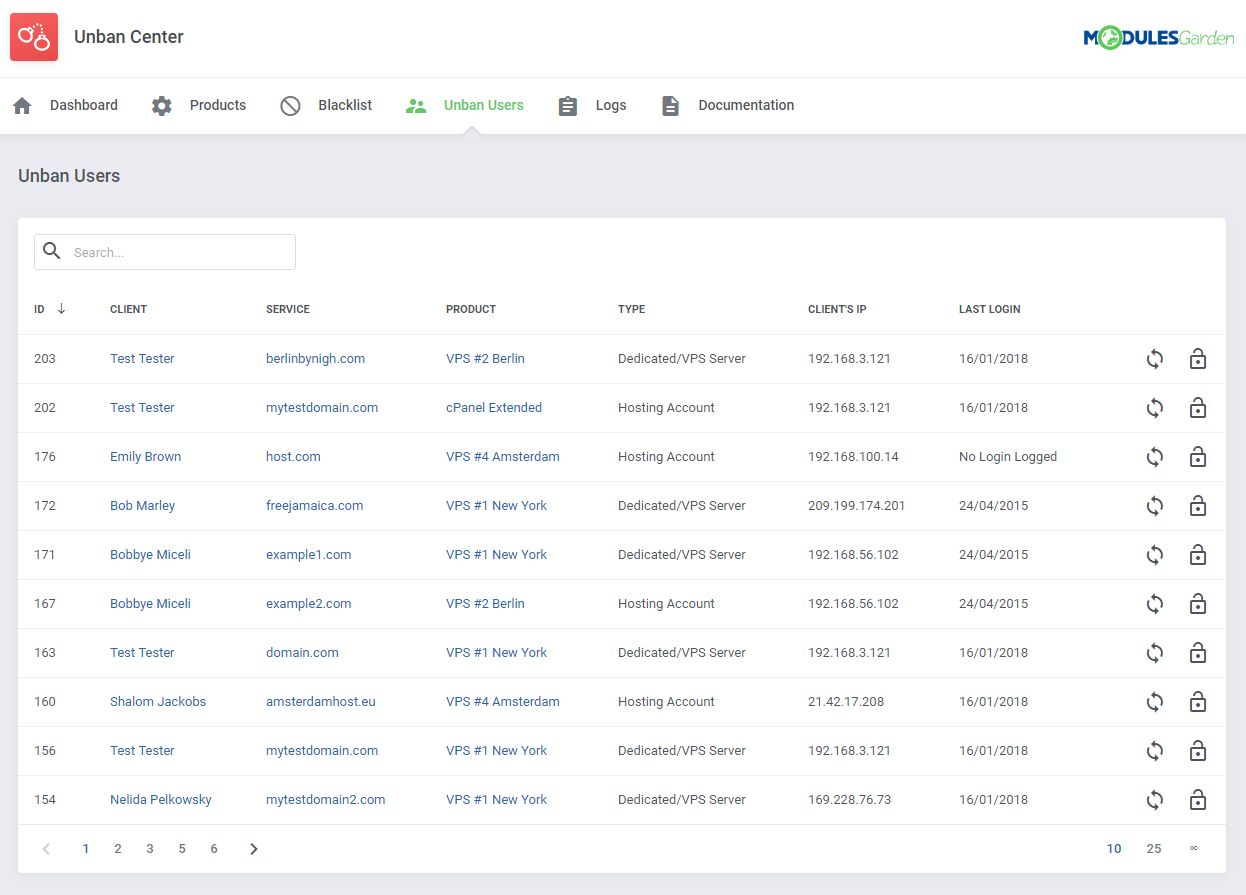
Task: Click unlock icon for ID 163
Action: click(1197, 653)
